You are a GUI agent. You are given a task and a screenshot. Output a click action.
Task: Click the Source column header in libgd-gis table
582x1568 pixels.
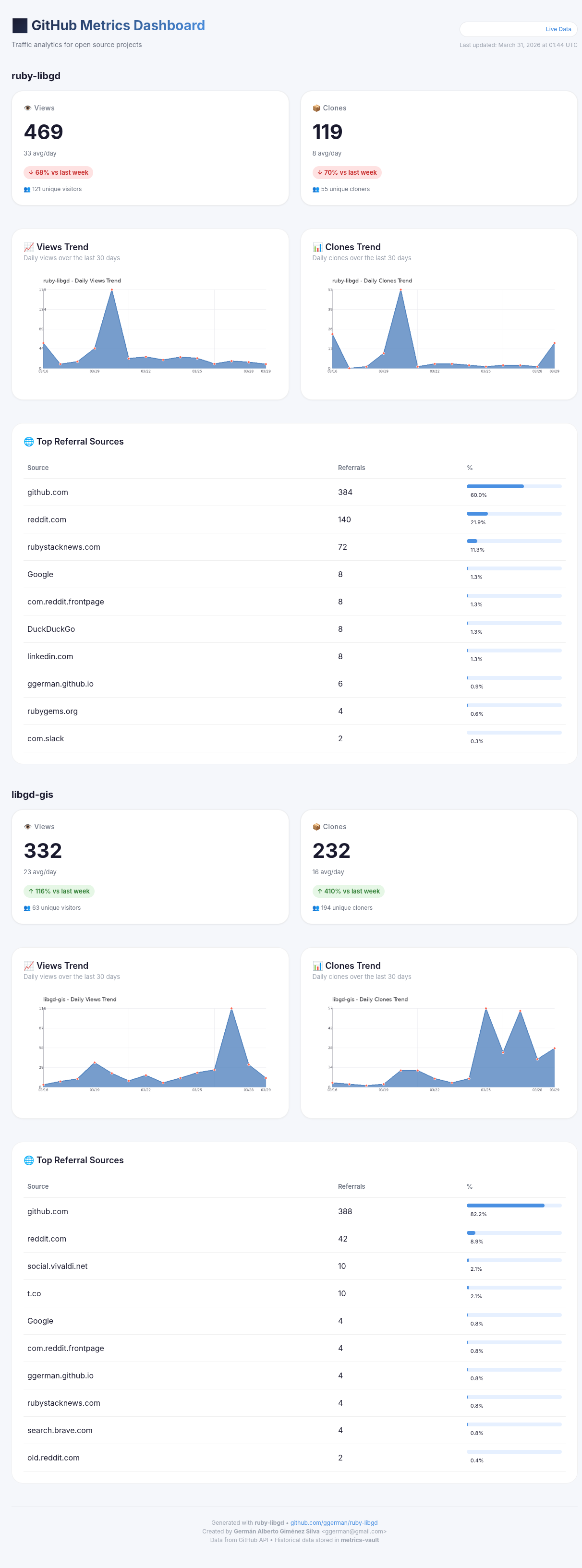click(x=38, y=1186)
